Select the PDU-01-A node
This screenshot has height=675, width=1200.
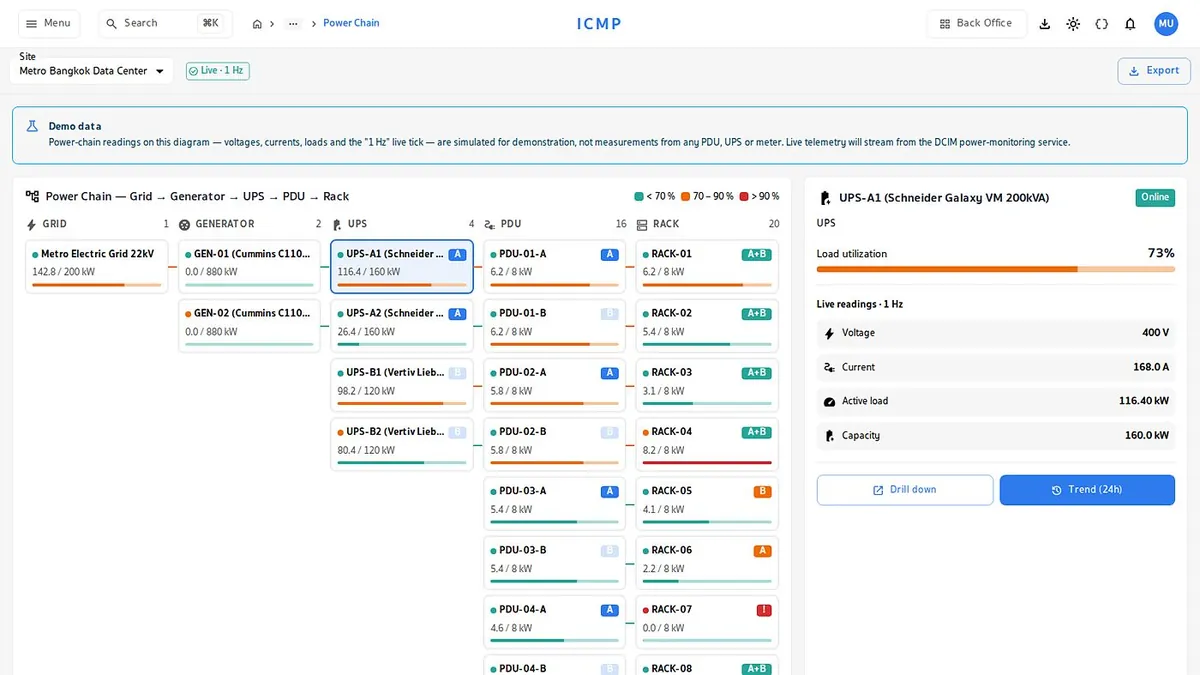tap(554, 267)
